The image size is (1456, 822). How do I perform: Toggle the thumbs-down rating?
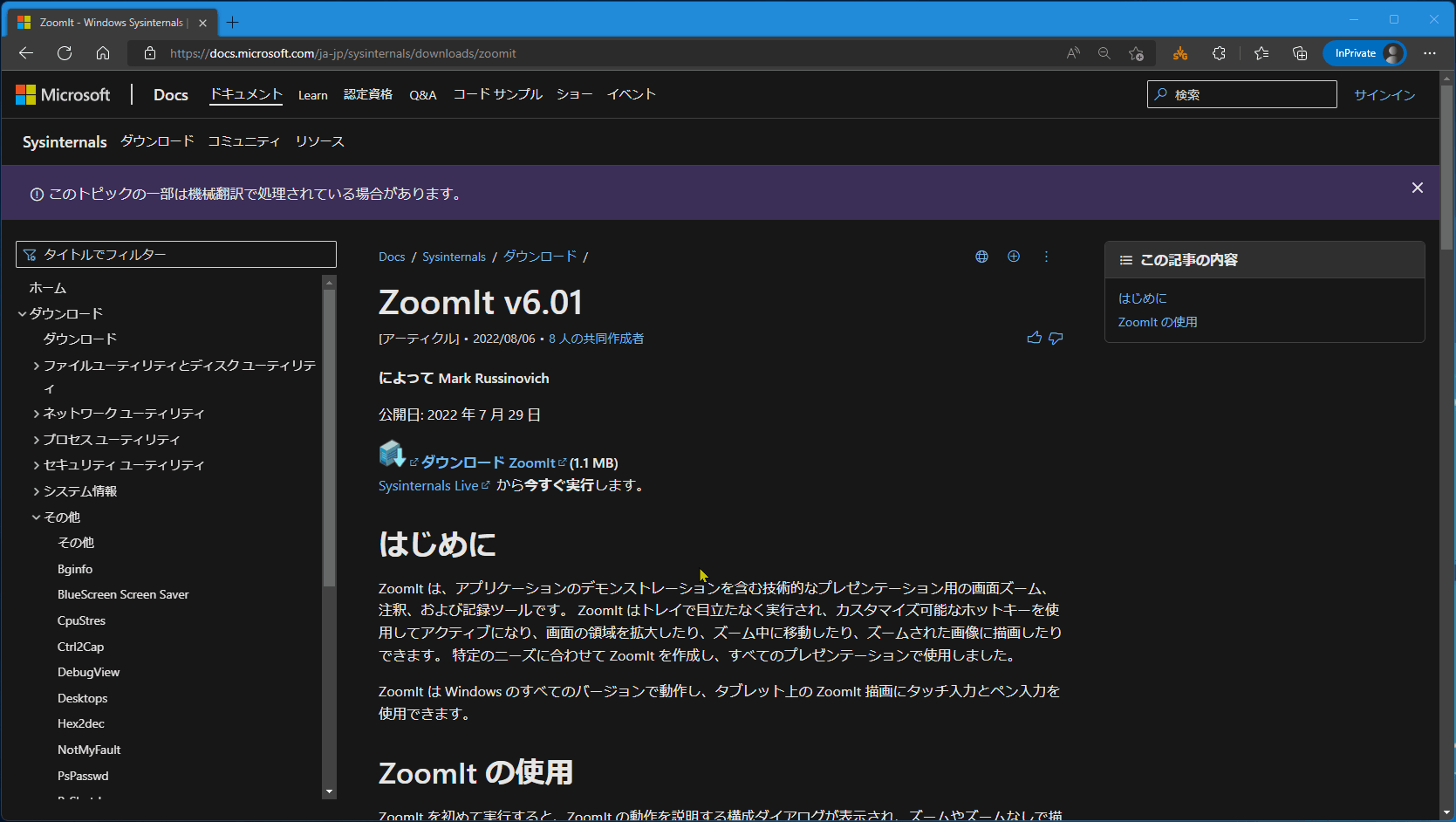[1056, 338]
